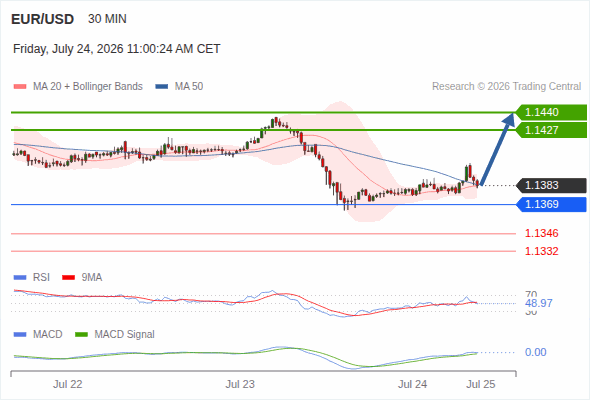
Task: Click the 1.1332 support level value
Action: (542, 251)
